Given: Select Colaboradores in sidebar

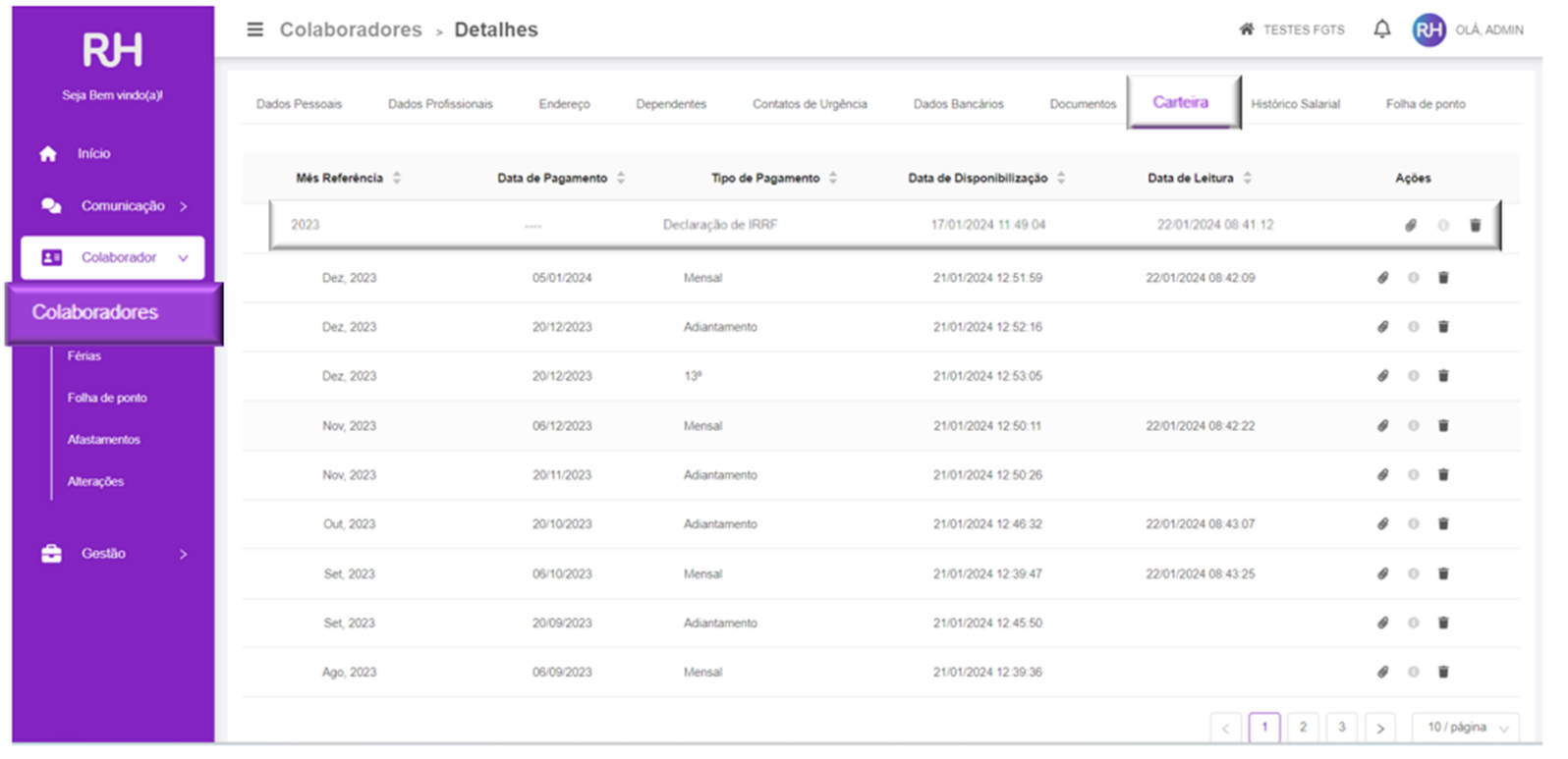Looking at the screenshot, I should pyautogui.click(x=114, y=313).
